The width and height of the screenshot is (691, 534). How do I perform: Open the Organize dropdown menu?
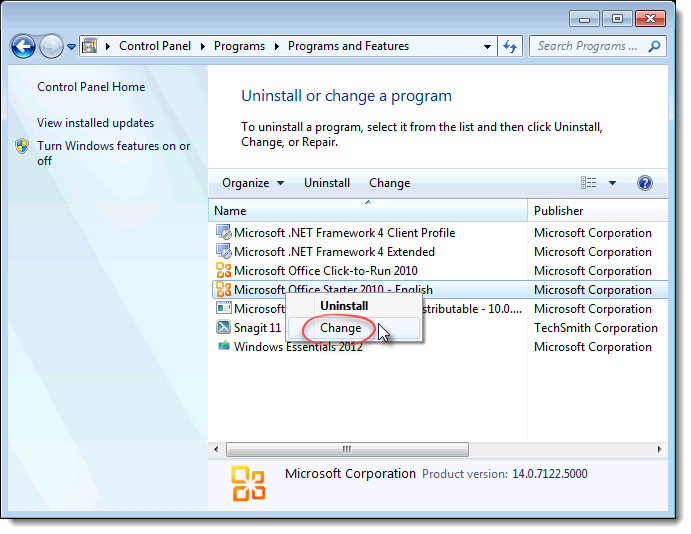click(253, 183)
